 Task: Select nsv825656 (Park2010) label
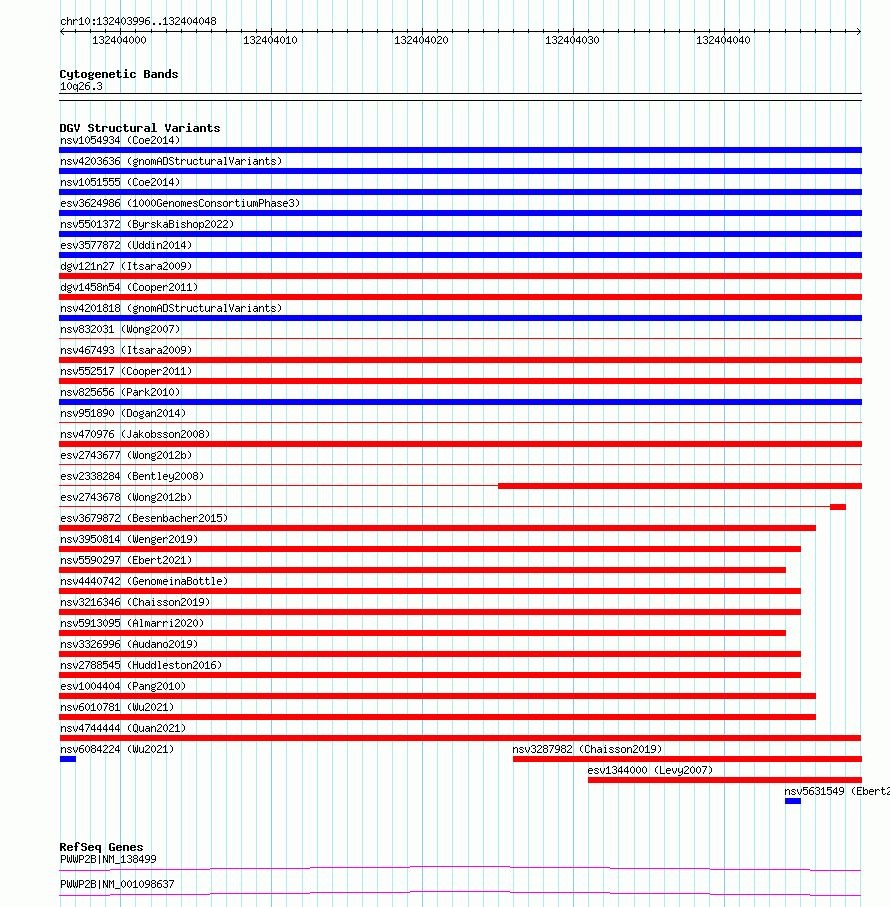[x=120, y=392]
